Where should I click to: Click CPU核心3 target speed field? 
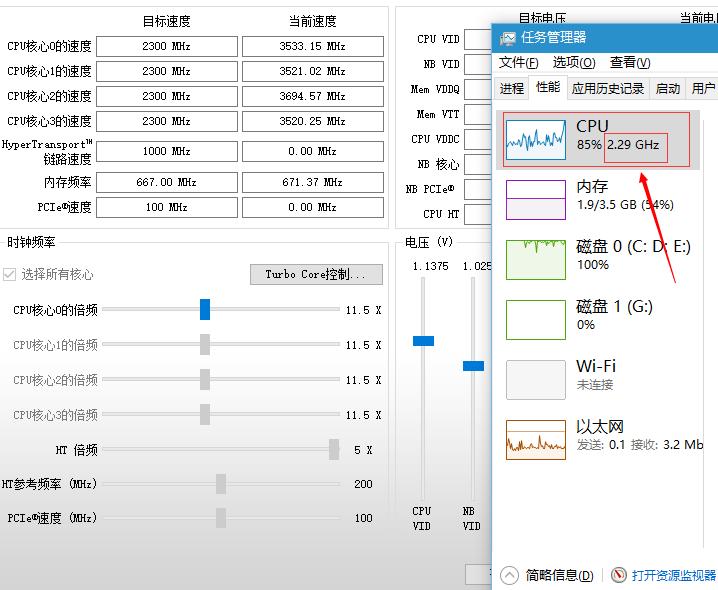pos(167,121)
